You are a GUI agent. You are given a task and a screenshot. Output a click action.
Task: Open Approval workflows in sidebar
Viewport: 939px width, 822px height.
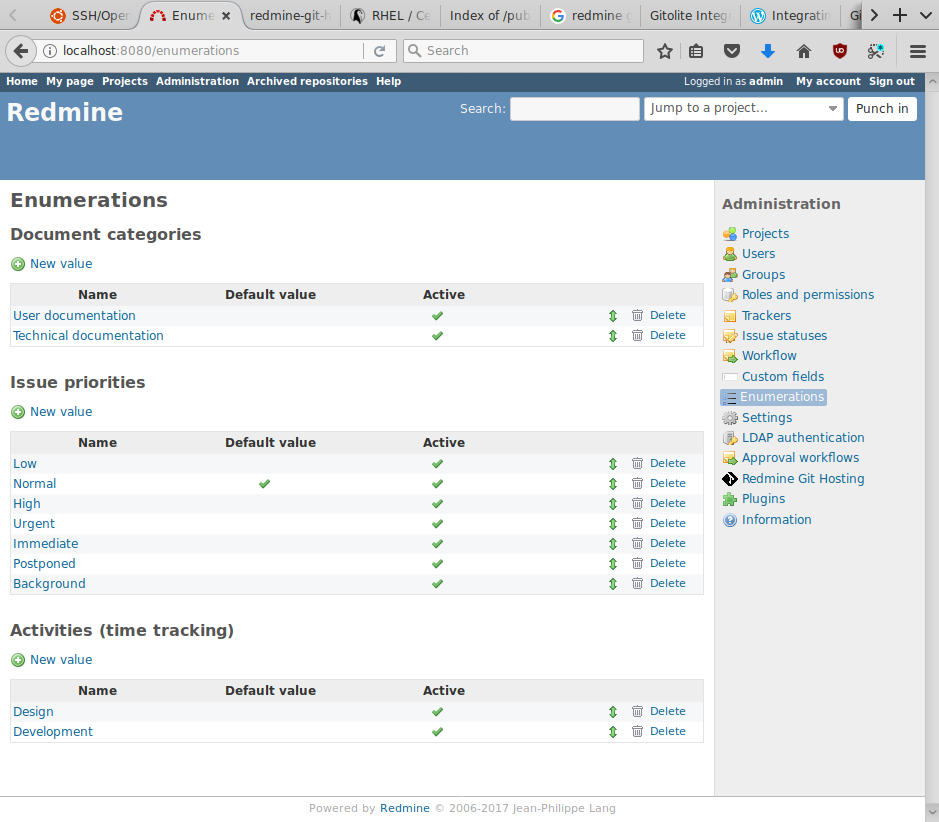[x=800, y=458]
